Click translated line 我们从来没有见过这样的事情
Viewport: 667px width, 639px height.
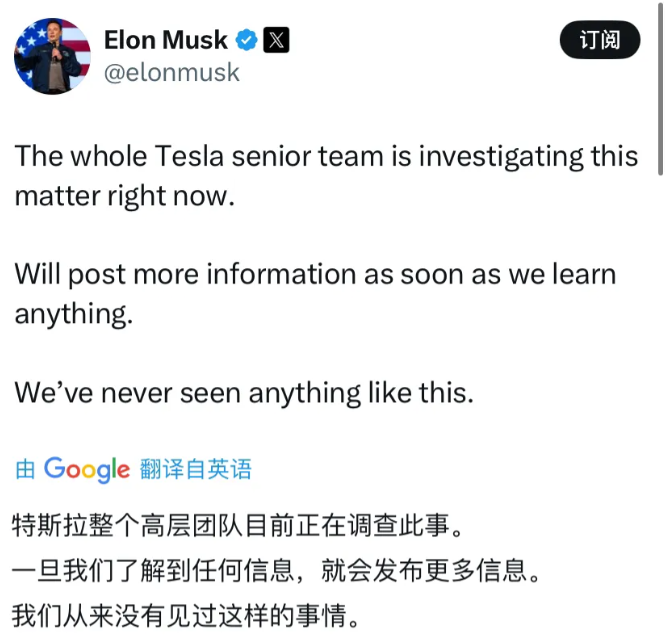click(x=185, y=616)
